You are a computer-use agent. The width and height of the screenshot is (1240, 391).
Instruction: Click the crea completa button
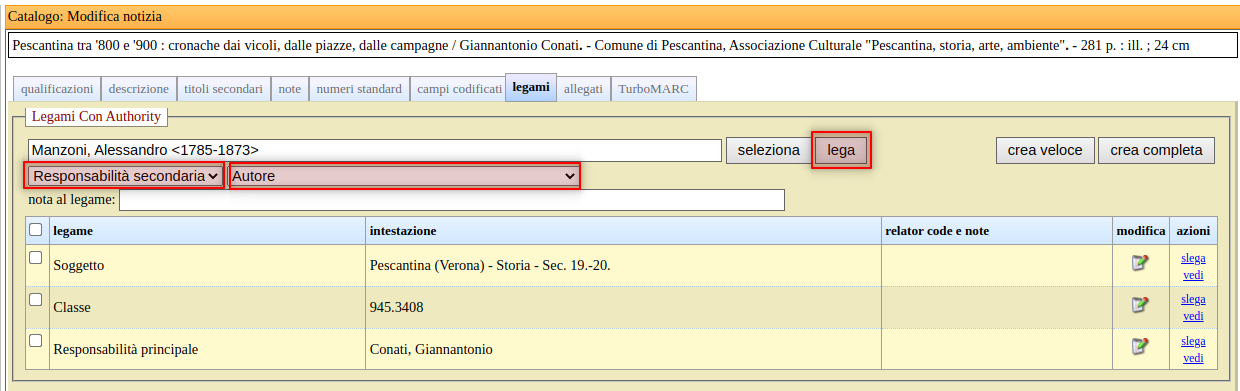[1157, 150]
